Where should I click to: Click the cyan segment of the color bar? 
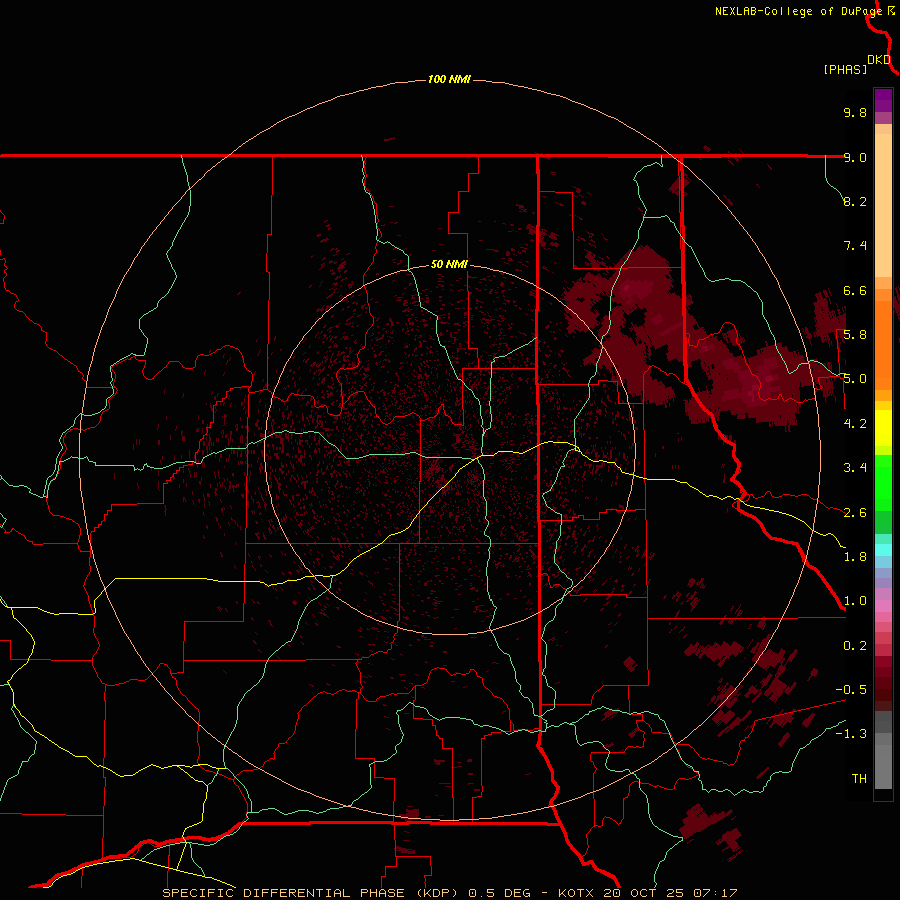tap(883, 550)
